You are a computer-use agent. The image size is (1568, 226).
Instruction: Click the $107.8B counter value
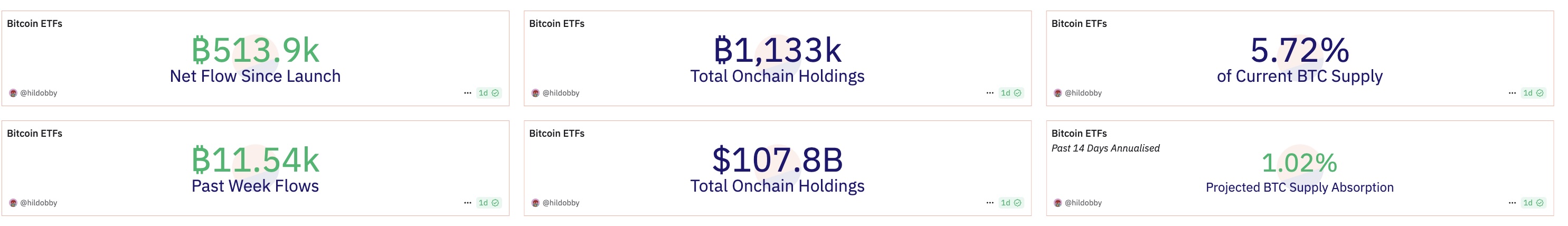pyautogui.click(x=777, y=159)
